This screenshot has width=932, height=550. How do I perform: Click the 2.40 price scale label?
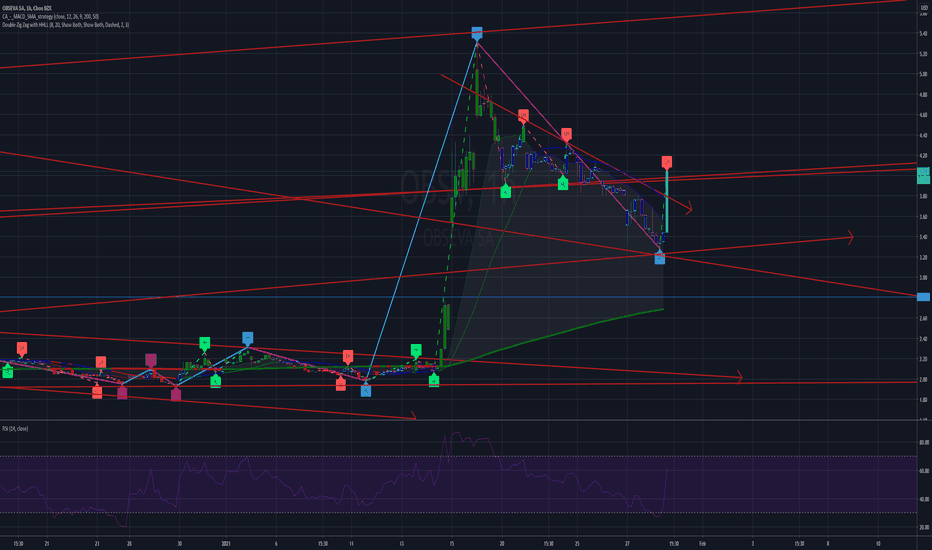[x=923, y=339]
